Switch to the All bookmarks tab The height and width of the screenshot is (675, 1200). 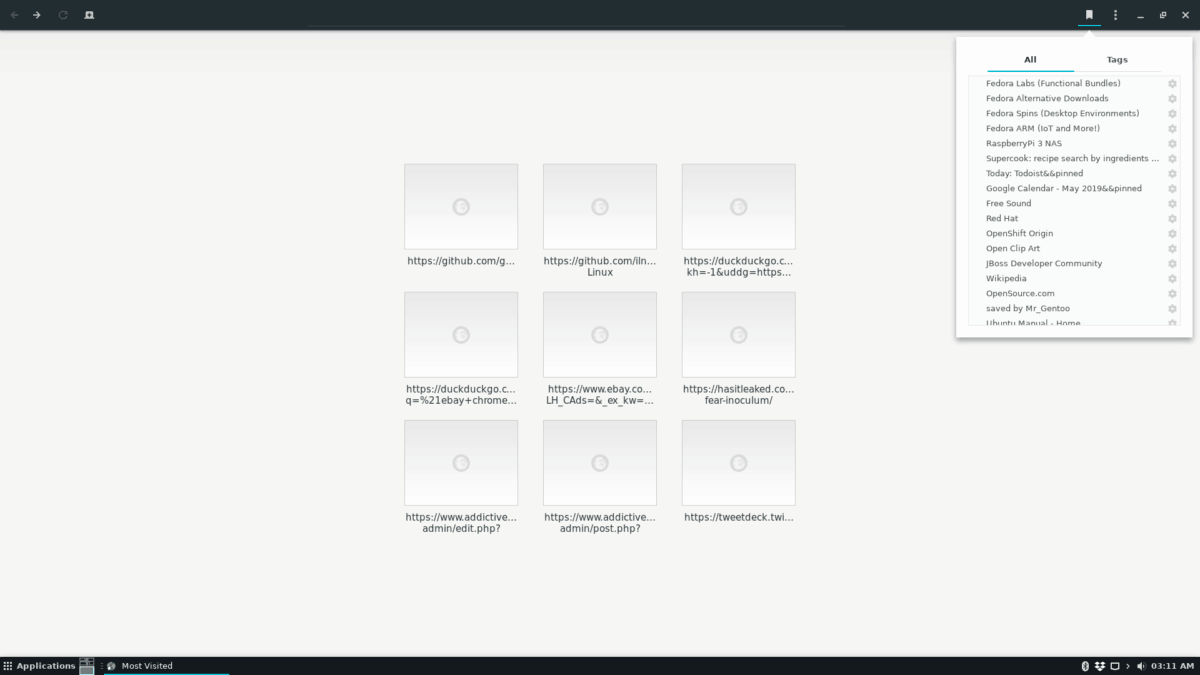point(1030,60)
